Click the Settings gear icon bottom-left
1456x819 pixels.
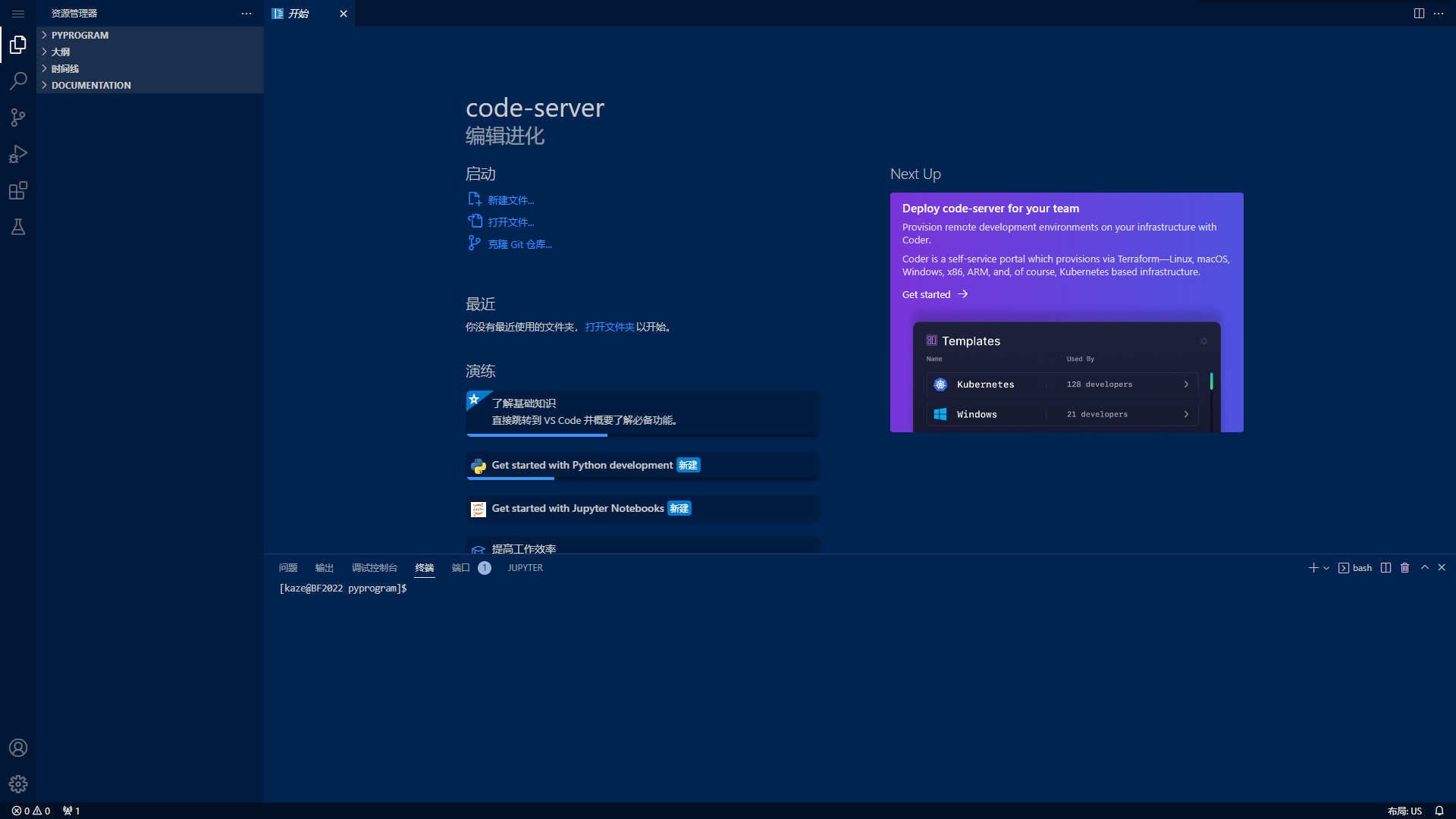click(18, 784)
